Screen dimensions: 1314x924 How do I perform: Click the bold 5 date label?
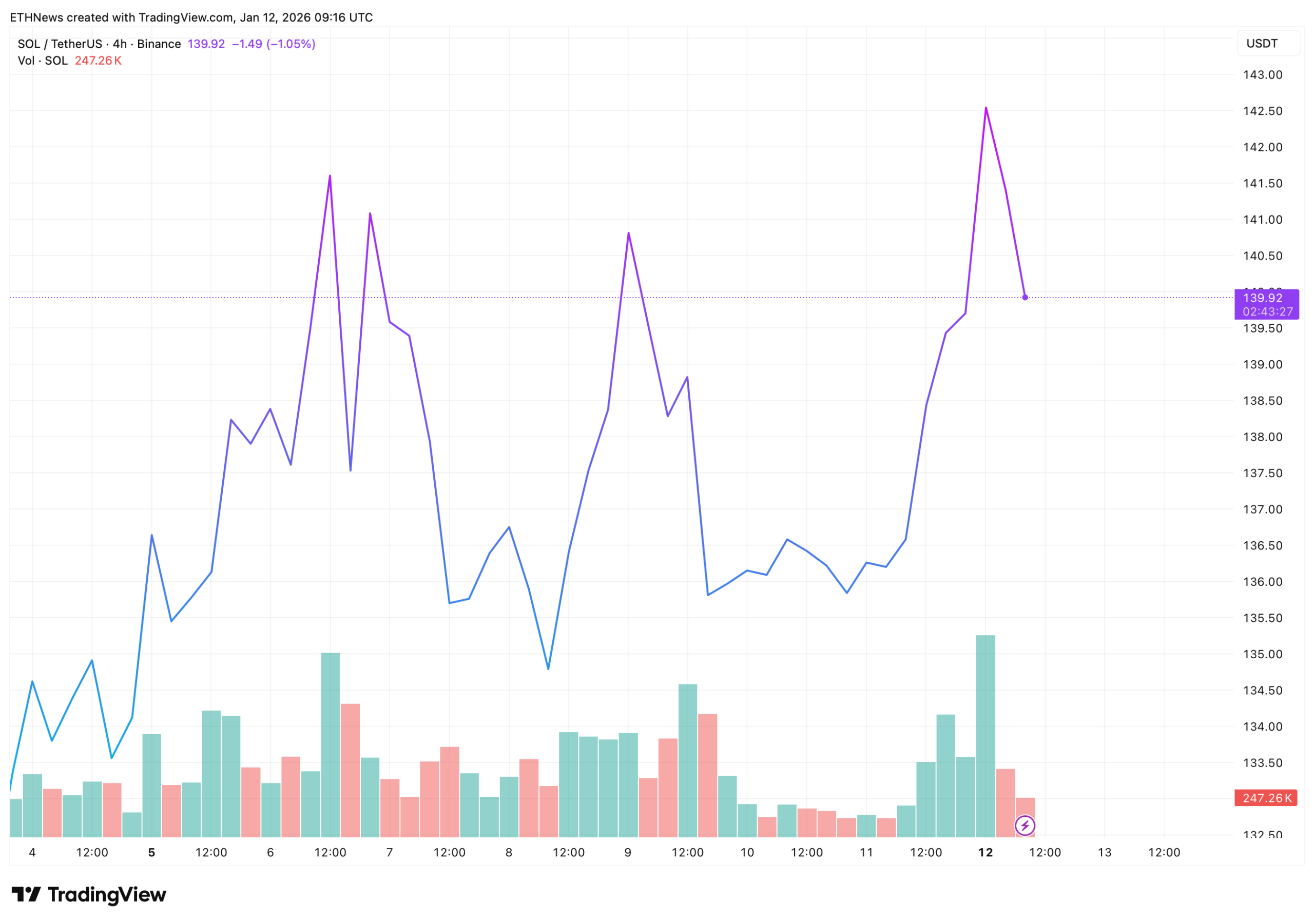pos(151,853)
